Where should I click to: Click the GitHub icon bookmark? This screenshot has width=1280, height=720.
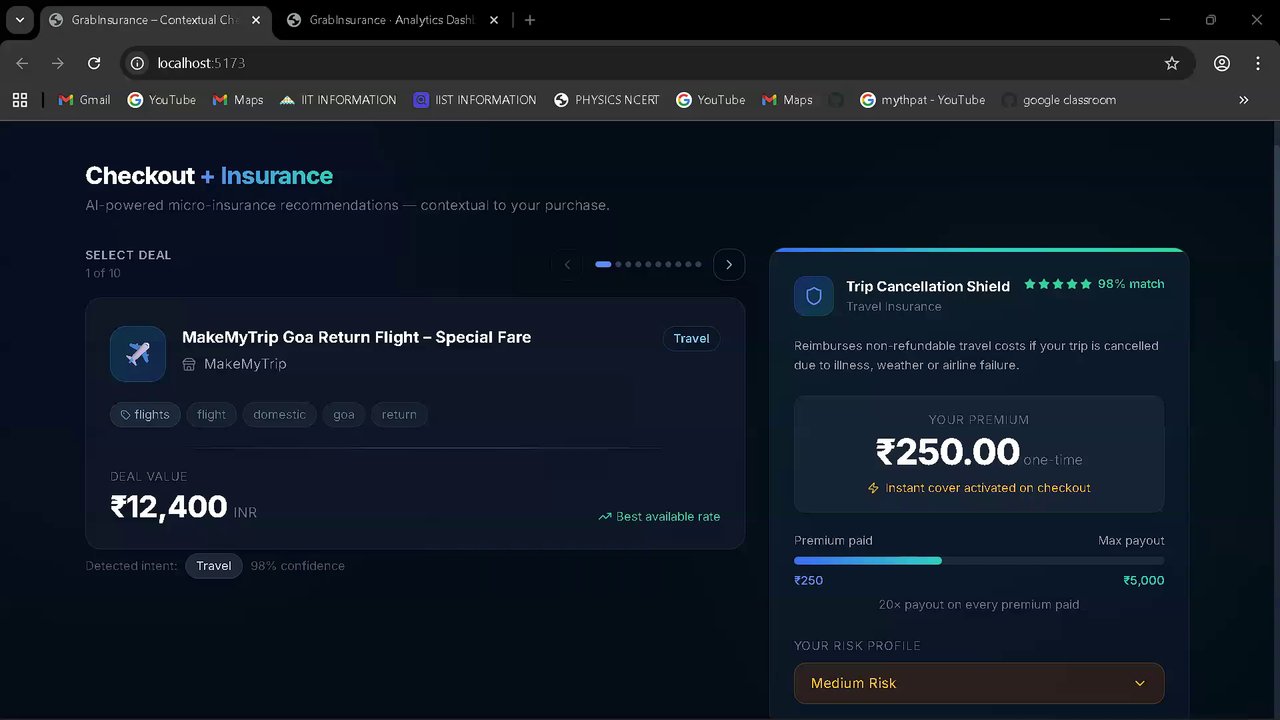pyautogui.click(x=836, y=100)
